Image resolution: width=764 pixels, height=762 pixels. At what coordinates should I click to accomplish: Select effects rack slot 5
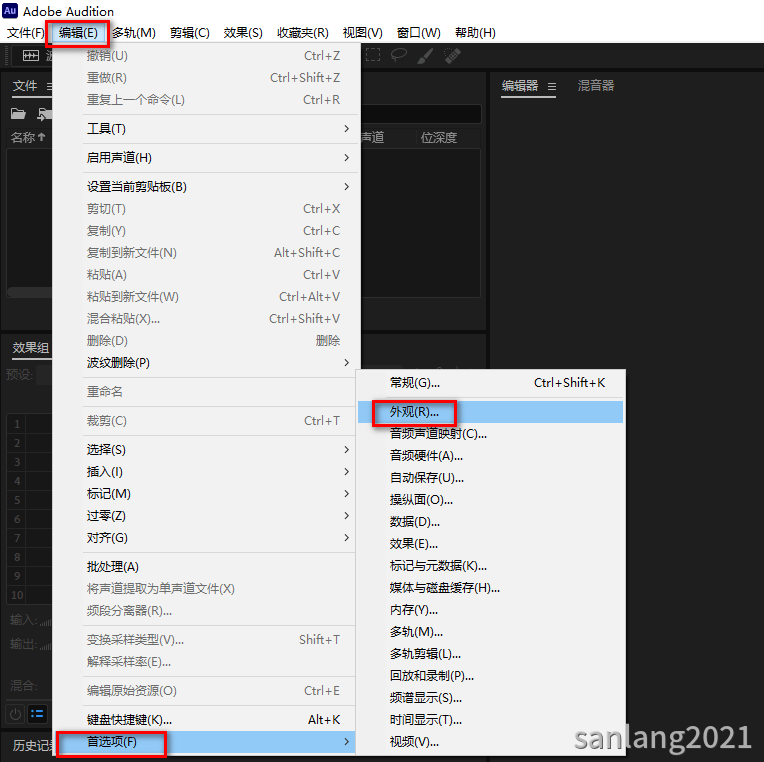coord(29,500)
